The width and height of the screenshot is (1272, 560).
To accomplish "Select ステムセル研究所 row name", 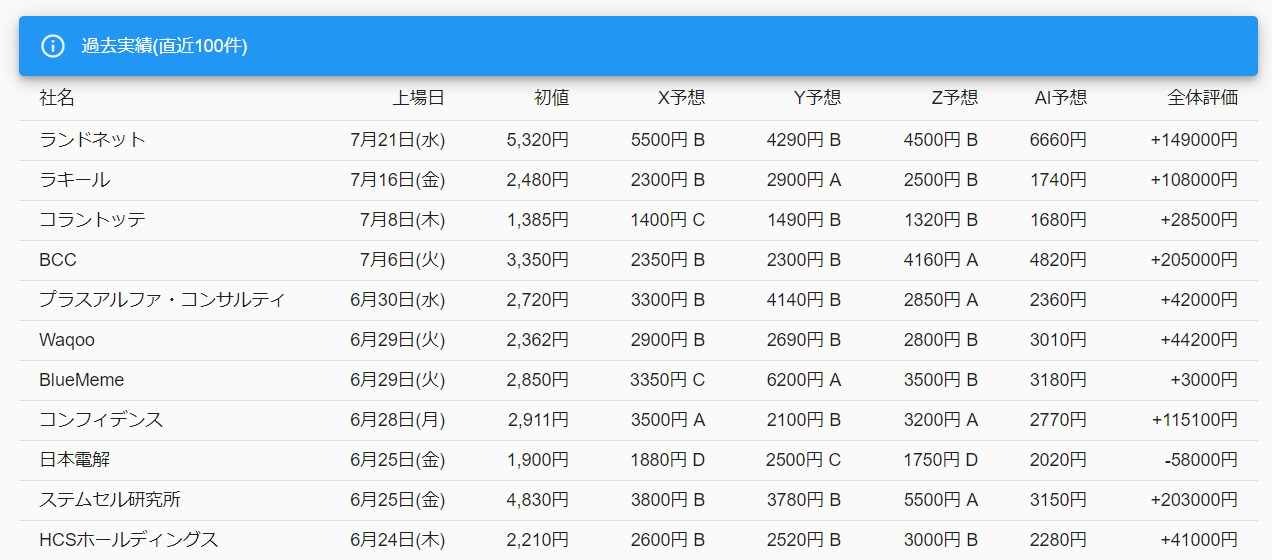I will pos(110,500).
